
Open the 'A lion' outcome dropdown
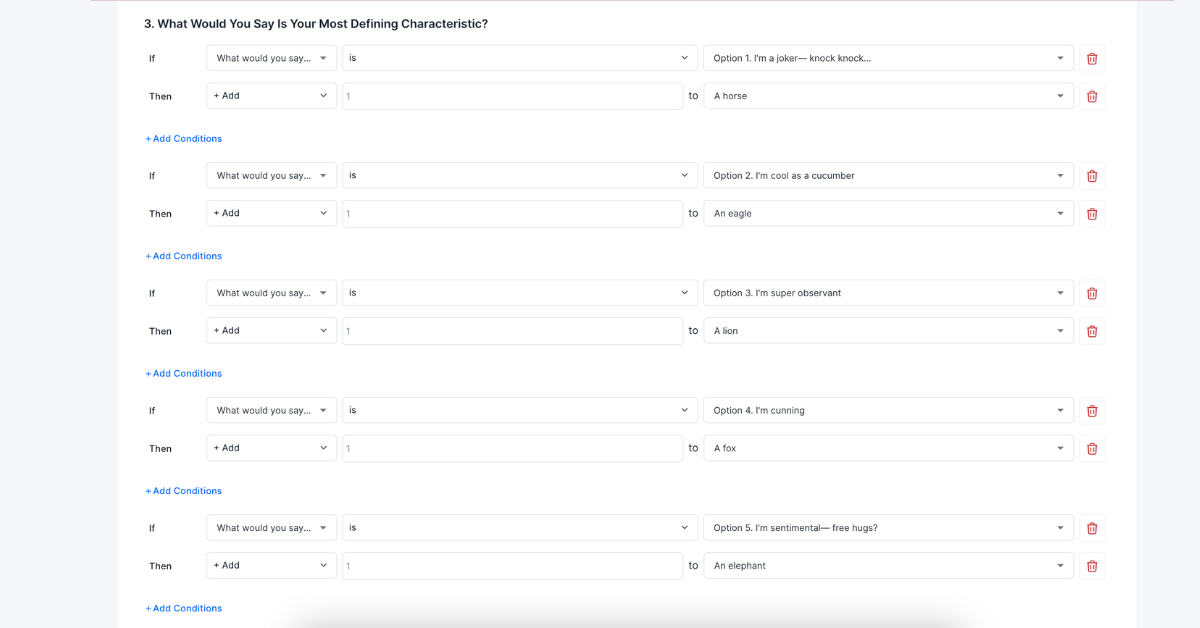pos(888,331)
